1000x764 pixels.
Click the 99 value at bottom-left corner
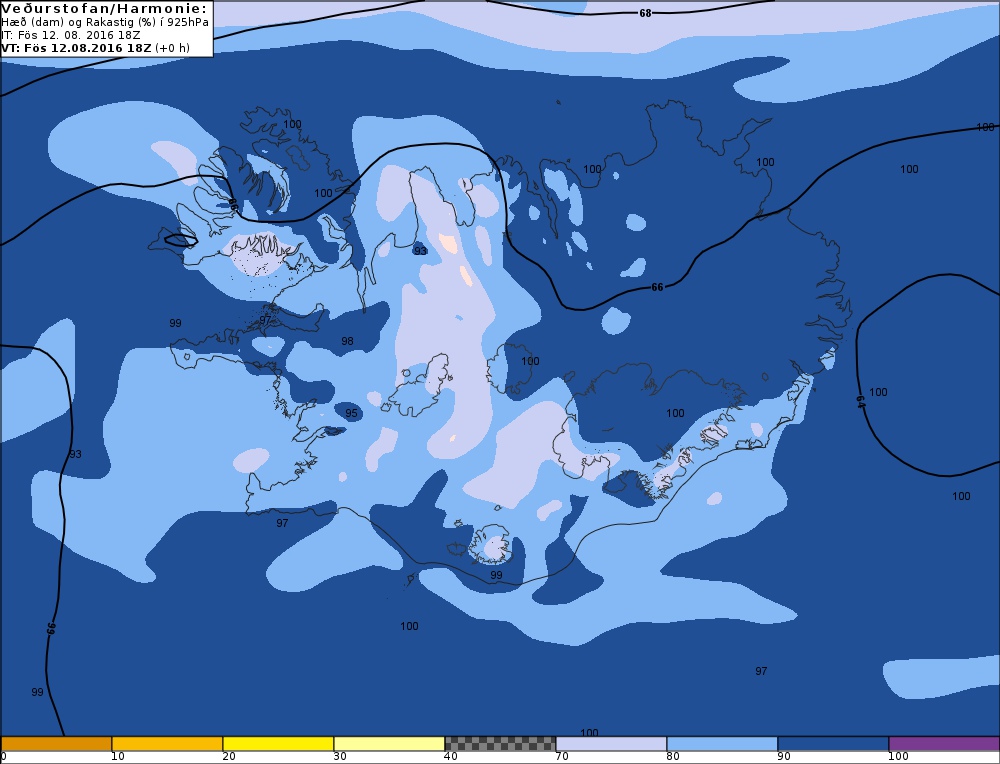37,692
